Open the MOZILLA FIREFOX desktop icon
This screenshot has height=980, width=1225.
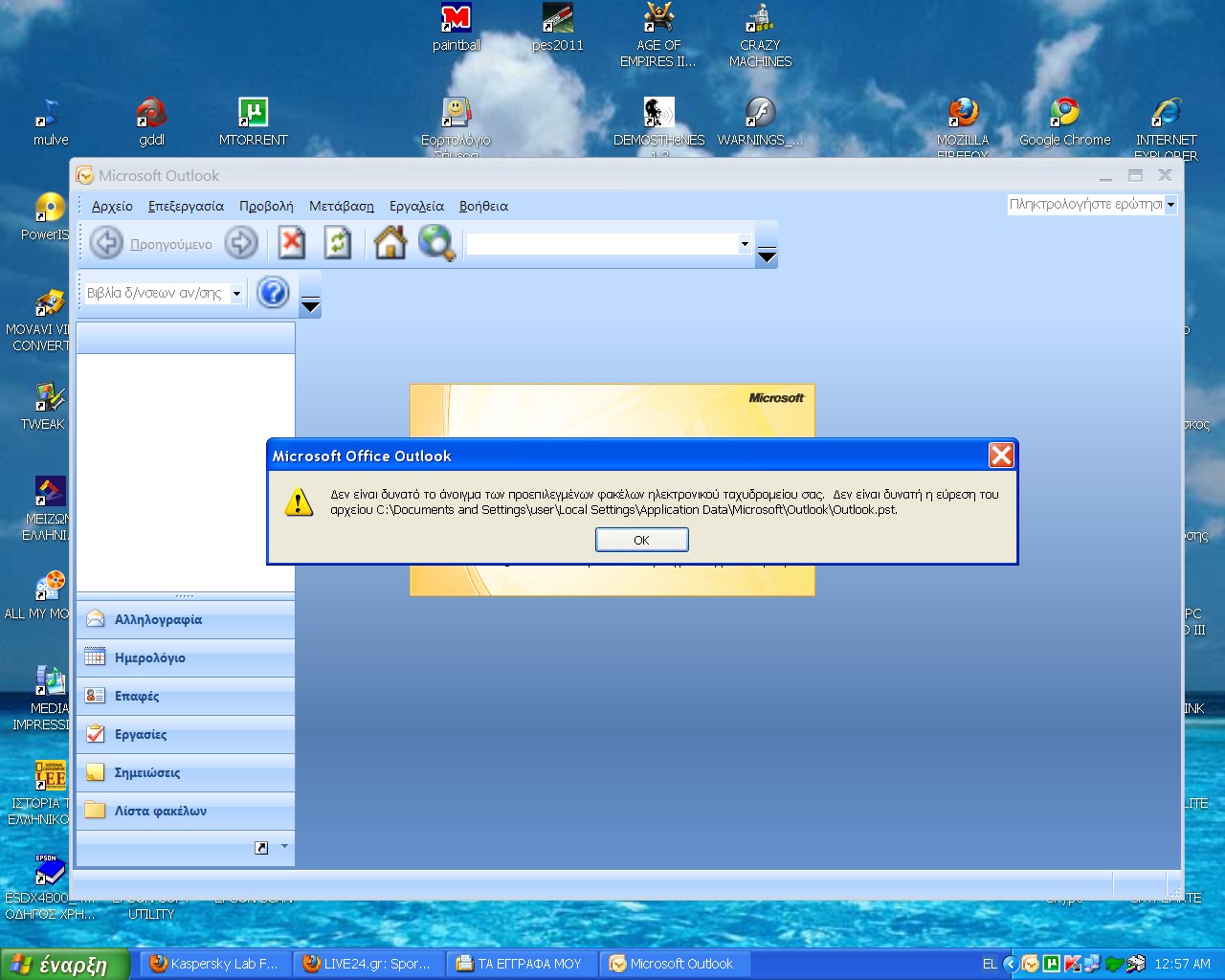963,124
